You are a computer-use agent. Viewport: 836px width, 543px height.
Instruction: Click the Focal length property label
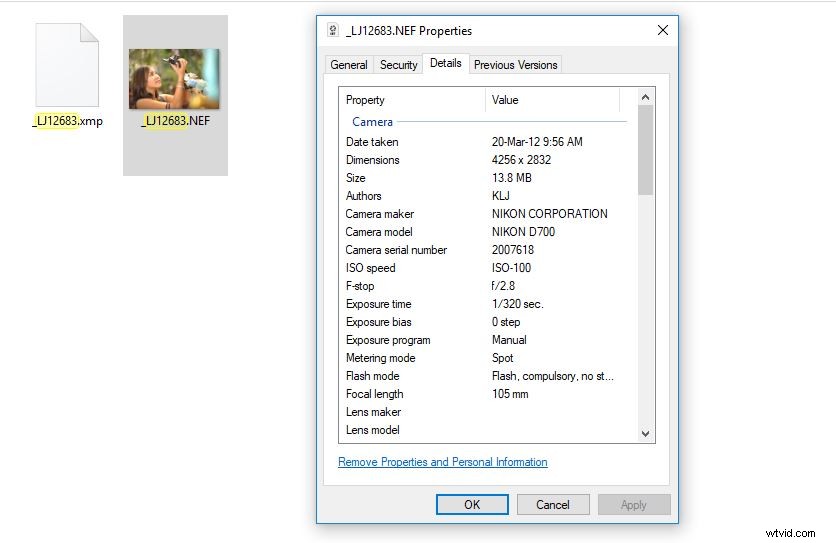pyautogui.click(x=374, y=394)
